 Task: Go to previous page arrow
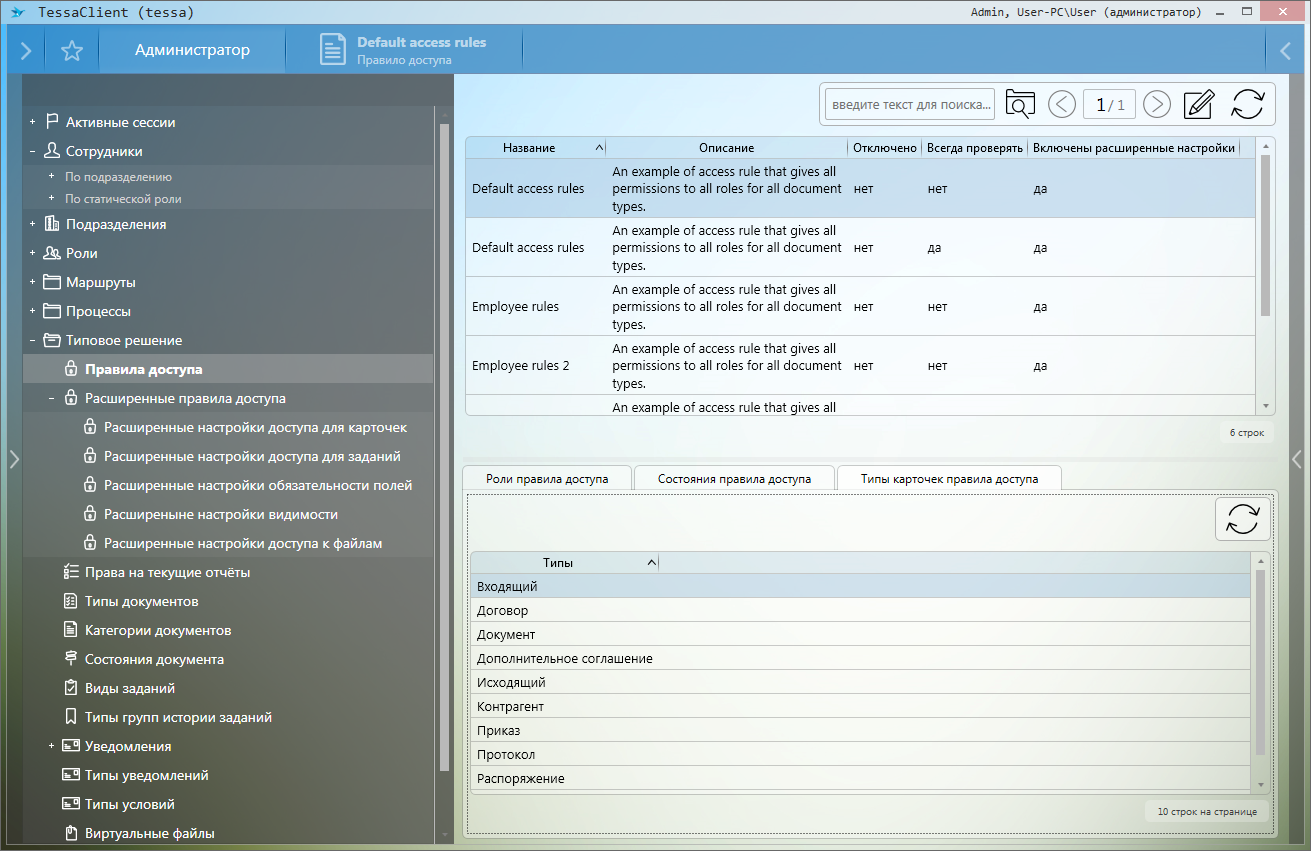[x=1062, y=104]
